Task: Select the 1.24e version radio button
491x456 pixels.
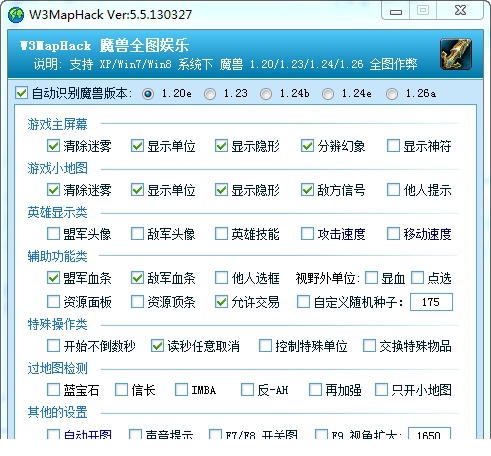Action: click(x=328, y=94)
